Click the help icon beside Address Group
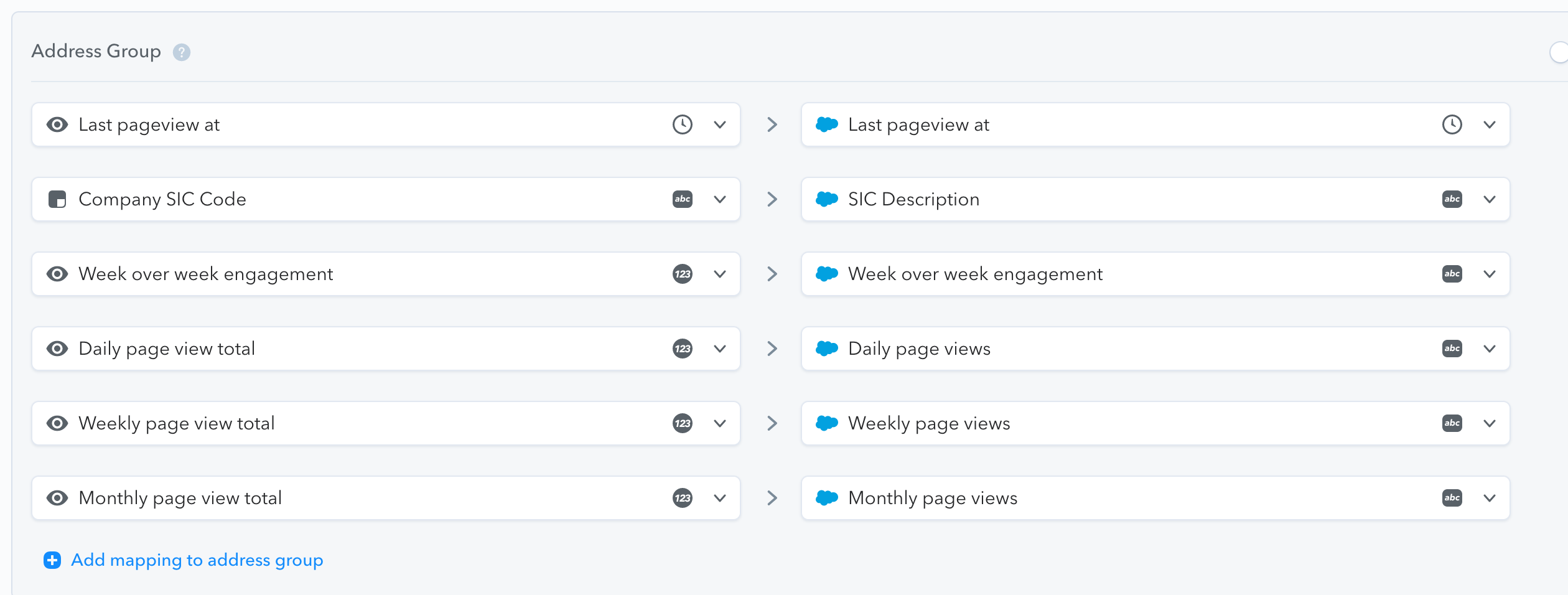The width and height of the screenshot is (1568, 595). click(x=182, y=52)
